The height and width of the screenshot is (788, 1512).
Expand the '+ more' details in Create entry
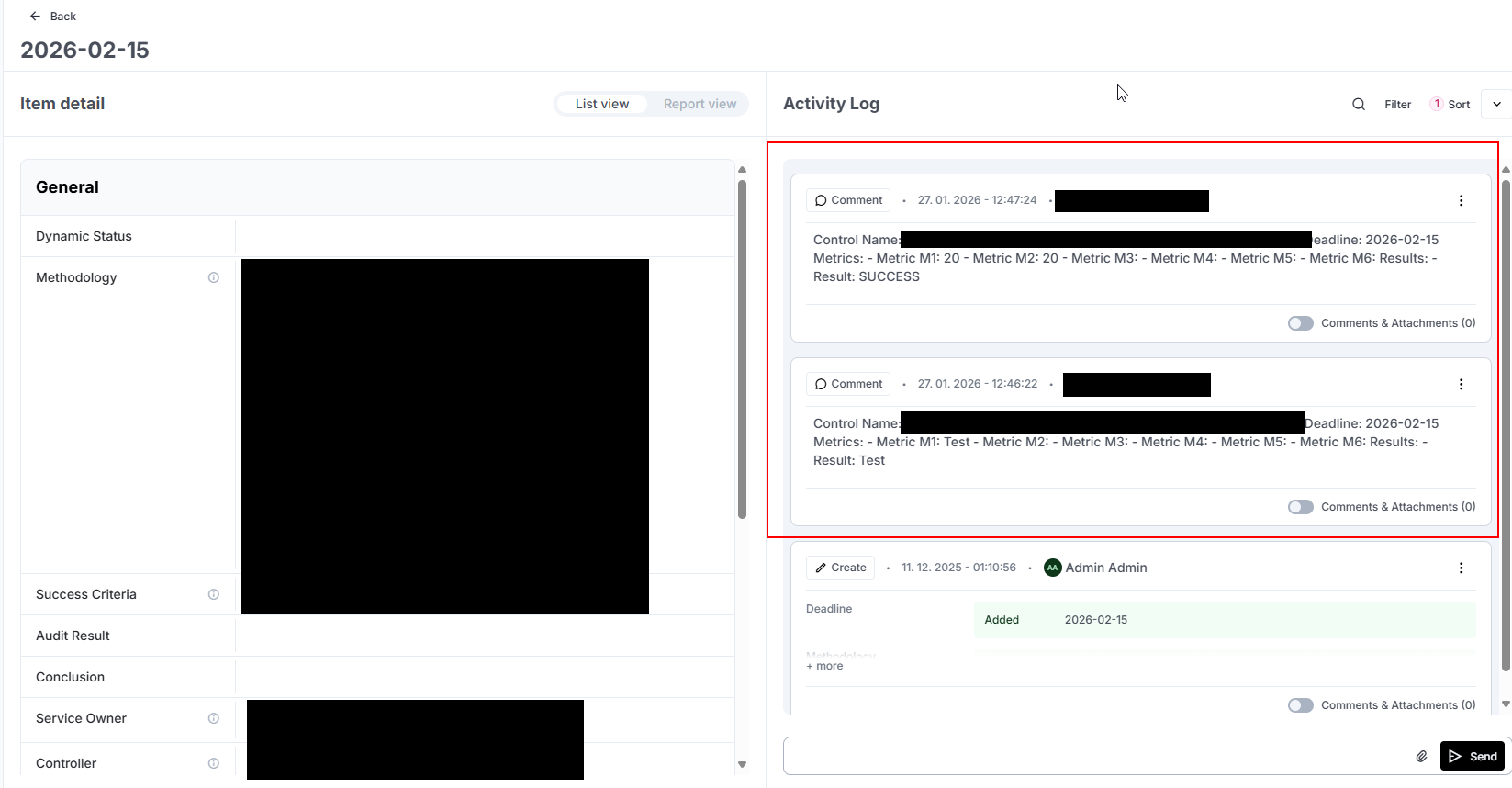824,666
